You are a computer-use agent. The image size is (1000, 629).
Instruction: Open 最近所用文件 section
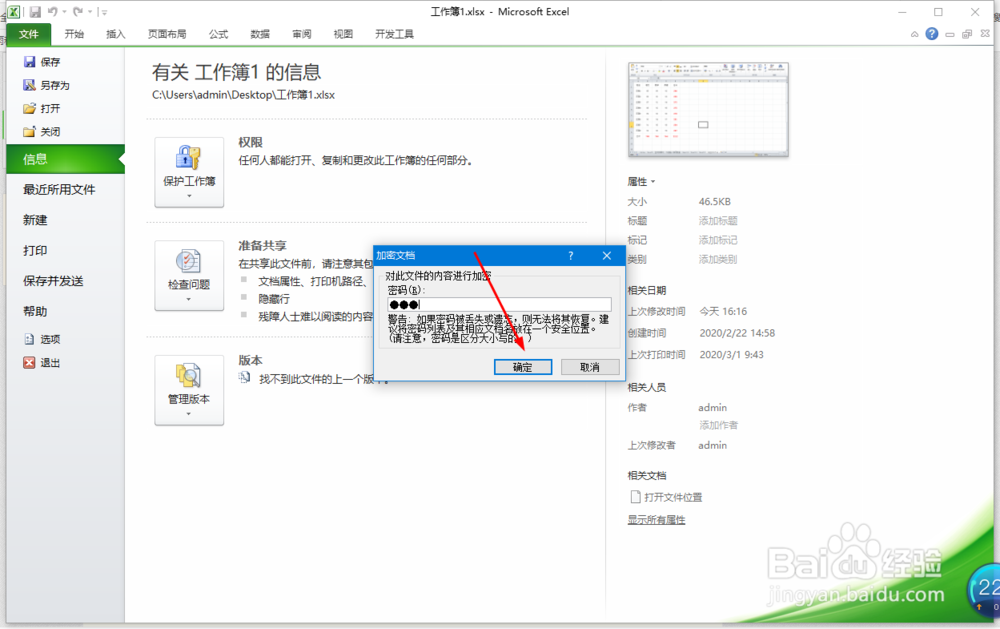(59, 189)
